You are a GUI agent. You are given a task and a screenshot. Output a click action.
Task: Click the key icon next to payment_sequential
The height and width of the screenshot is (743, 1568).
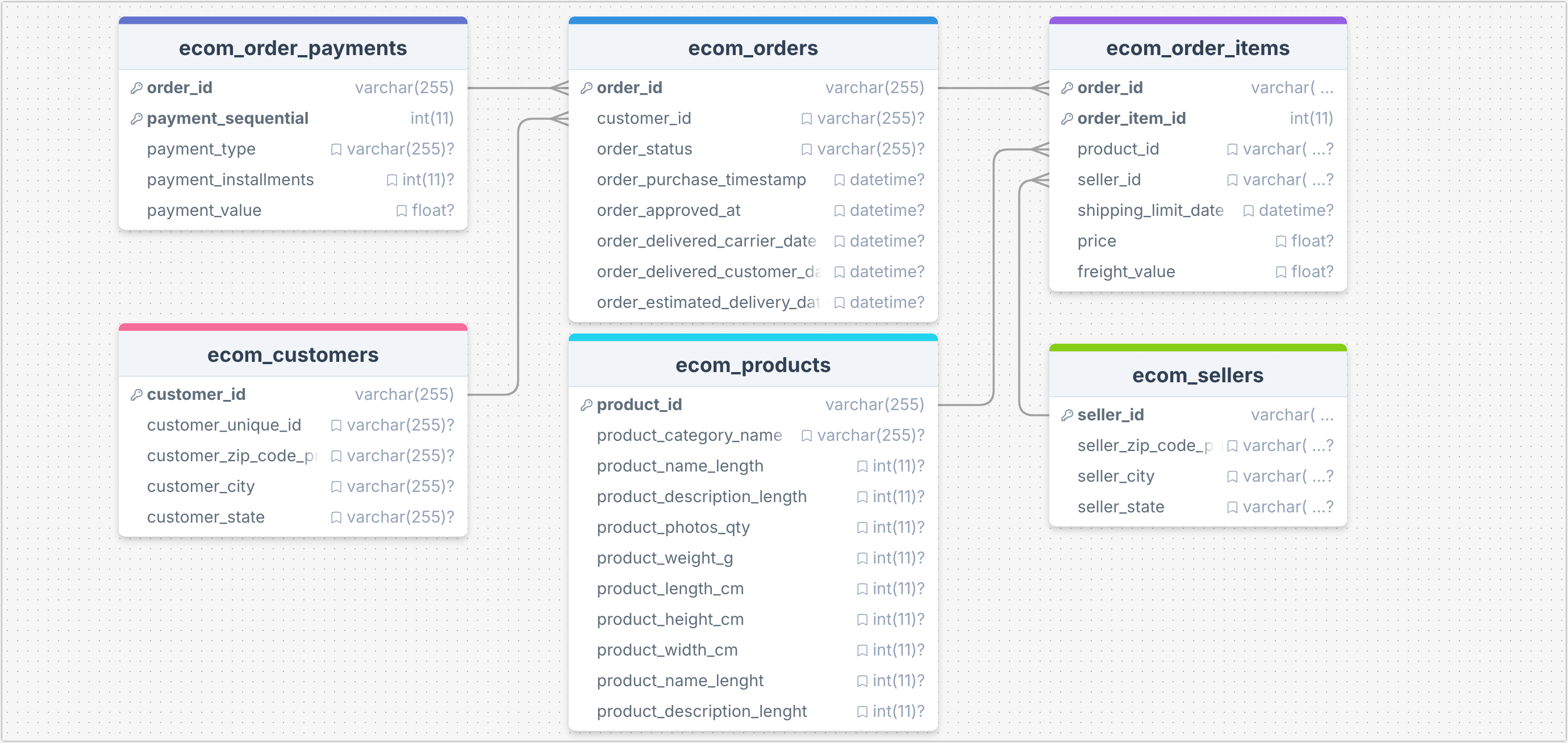(136, 118)
